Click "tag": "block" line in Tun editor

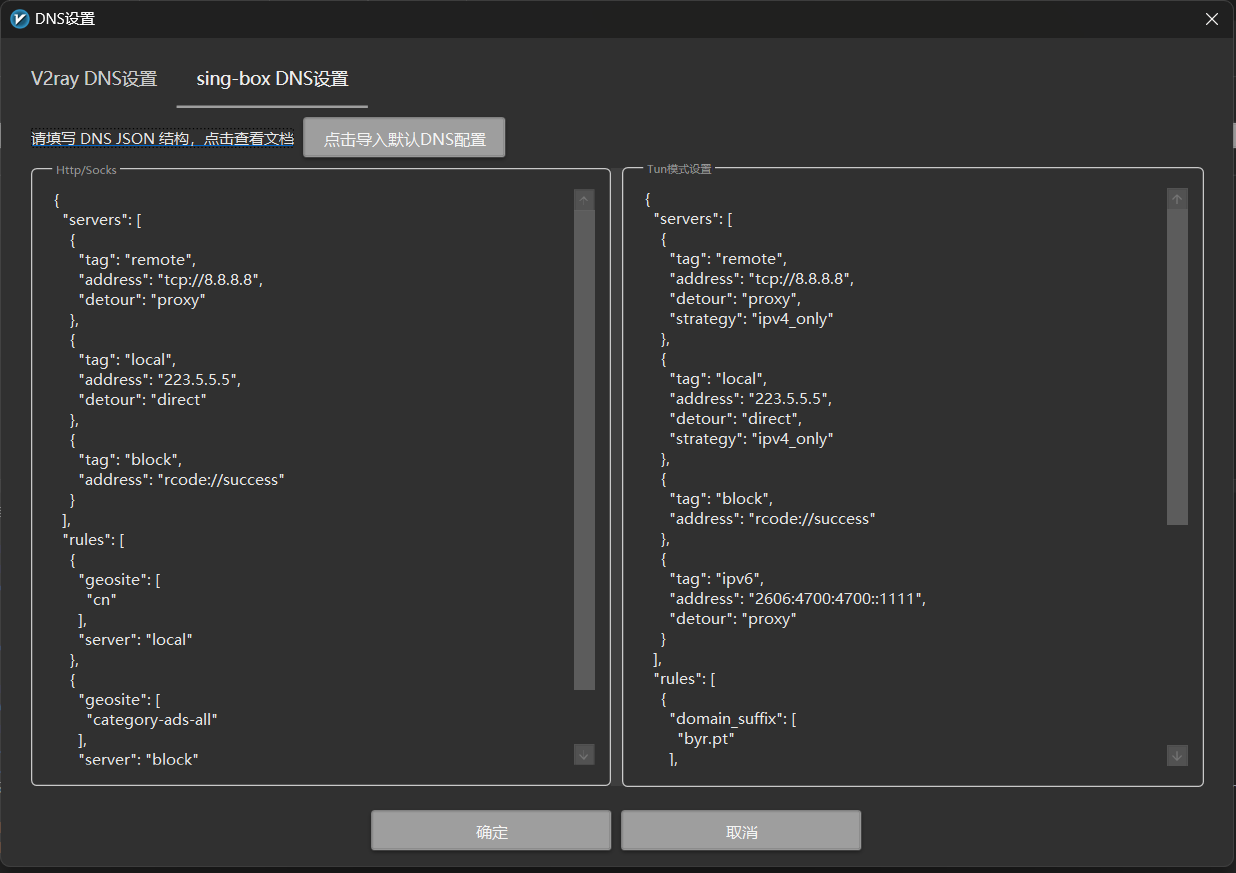click(x=722, y=499)
